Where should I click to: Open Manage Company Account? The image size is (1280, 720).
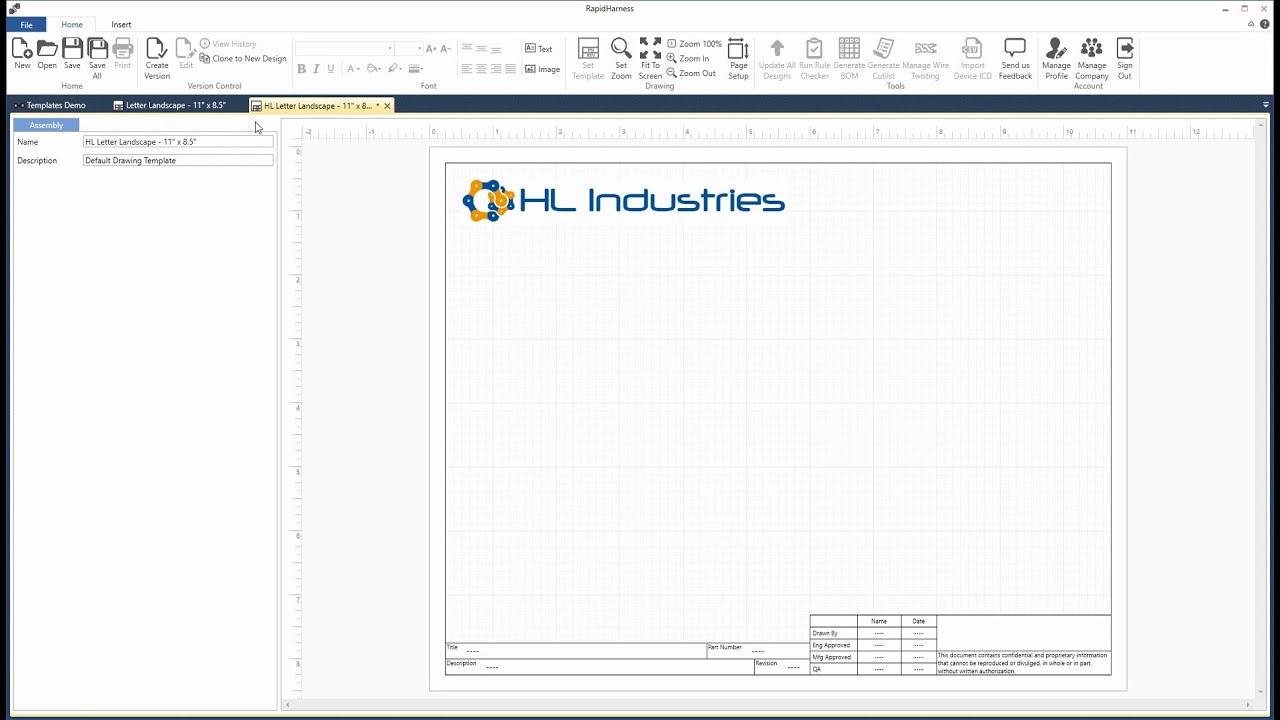point(1092,58)
